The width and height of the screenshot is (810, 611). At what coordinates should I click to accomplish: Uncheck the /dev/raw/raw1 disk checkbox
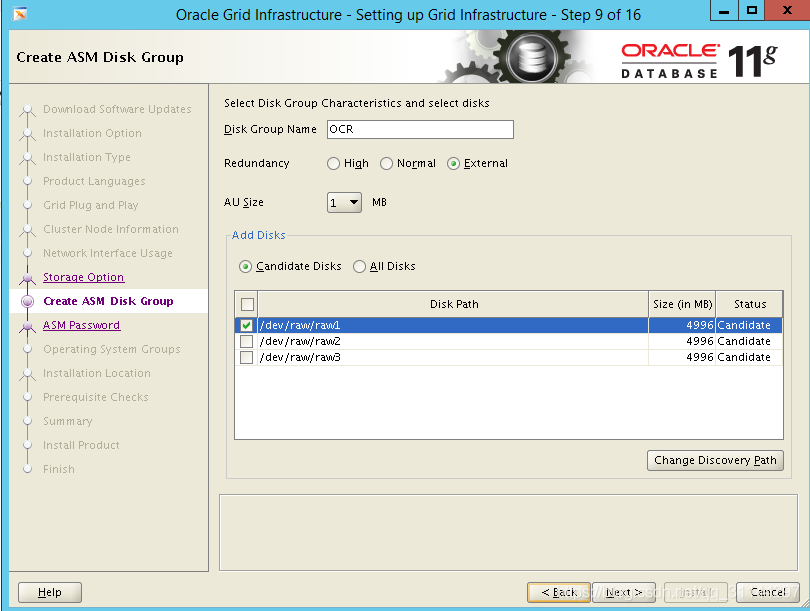(x=246, y=325)
